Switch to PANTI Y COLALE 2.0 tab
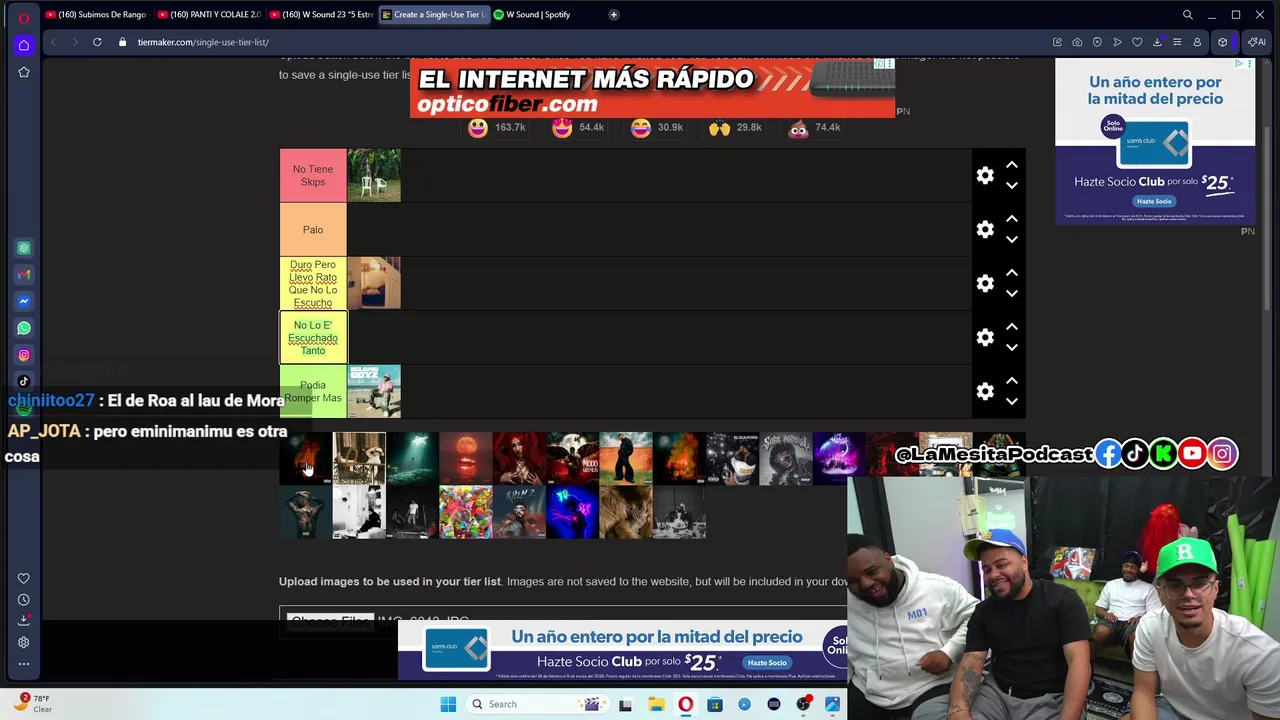This screenshot has height=720, width=1280. pyautogui.click(x=208, y=15)
